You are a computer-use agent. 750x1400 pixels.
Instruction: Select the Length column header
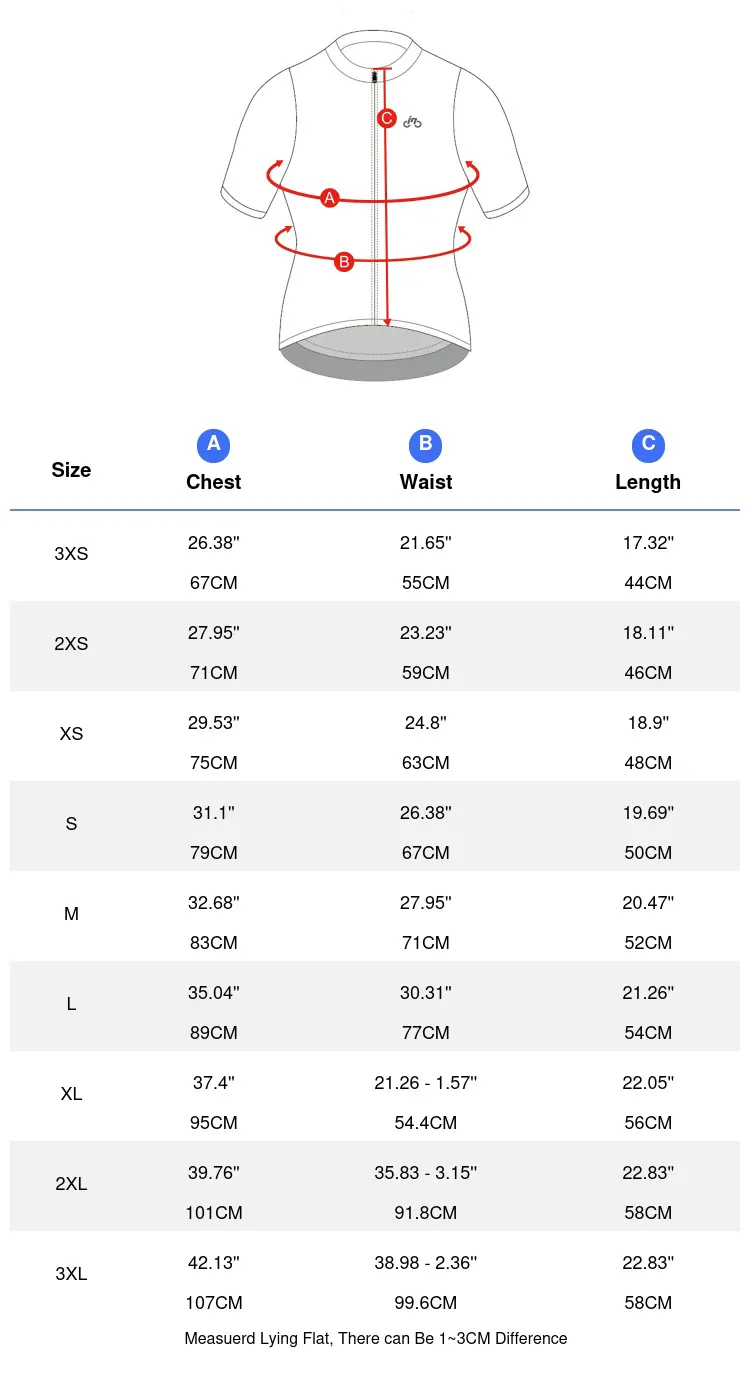[648, 482]
